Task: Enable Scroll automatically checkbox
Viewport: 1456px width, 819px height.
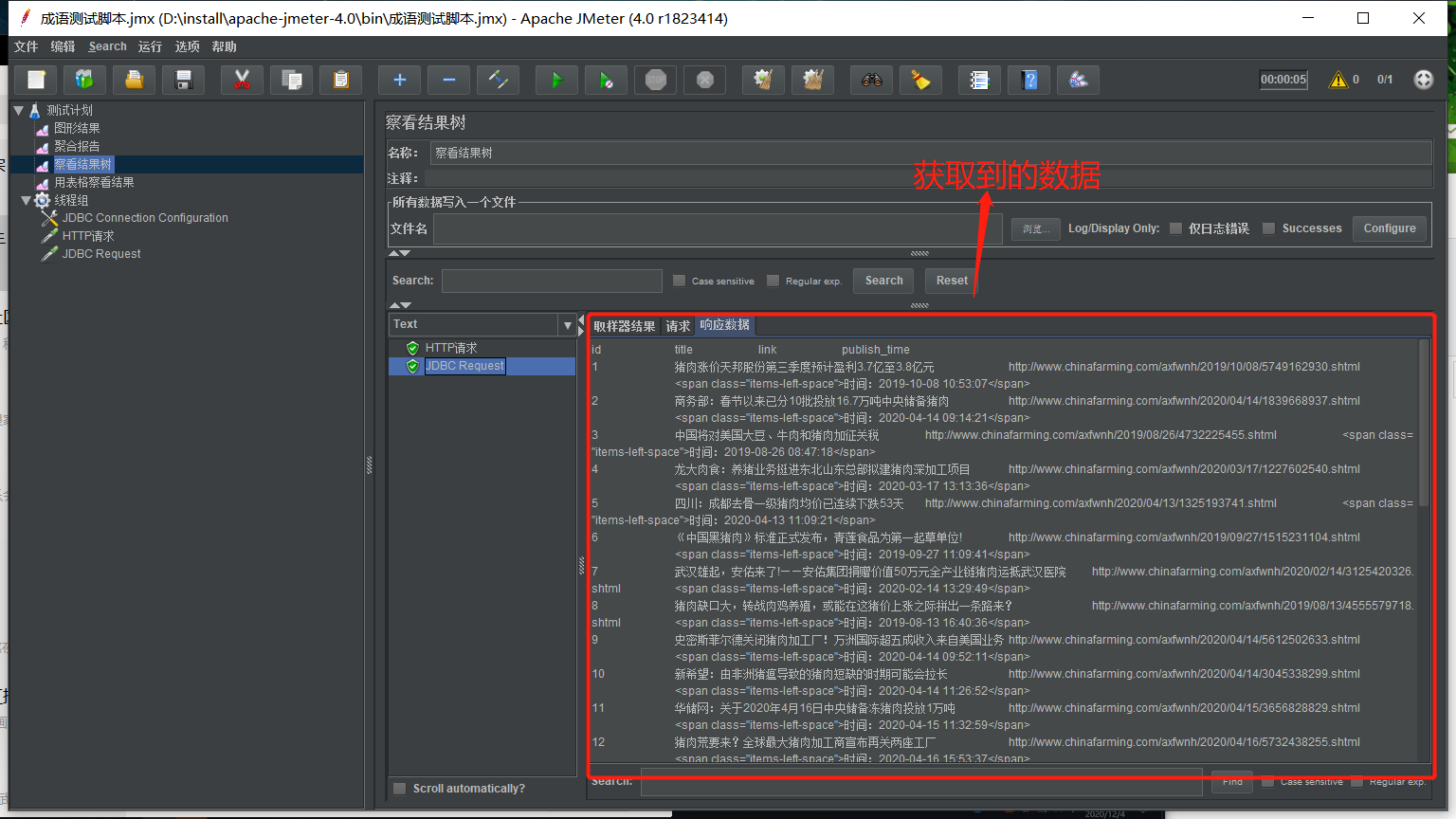Action: (x=400, y=789)
